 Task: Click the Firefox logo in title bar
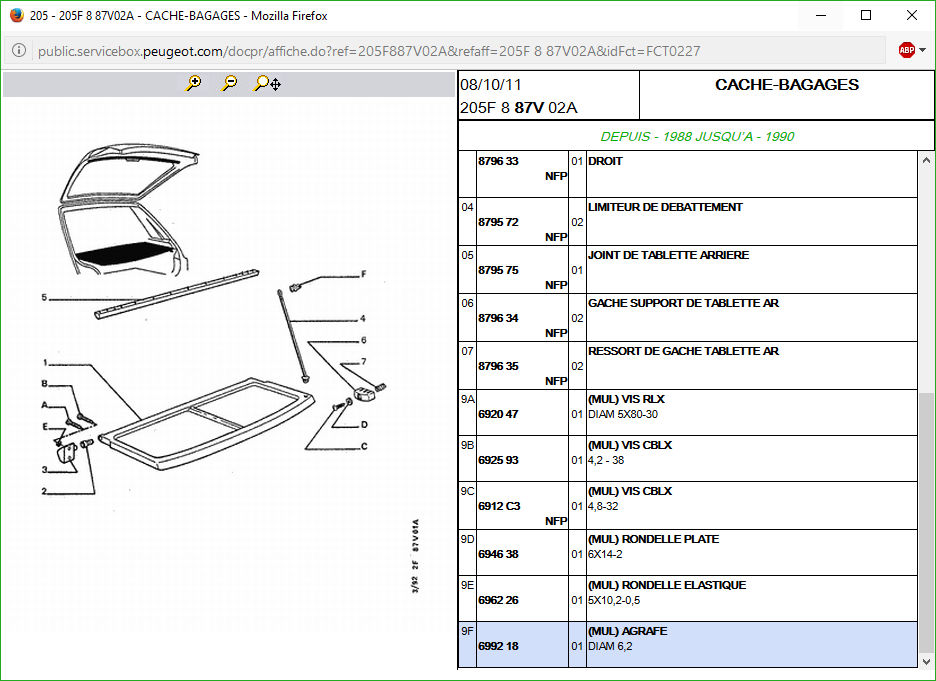pyautogui.click(x=15, y=15)
